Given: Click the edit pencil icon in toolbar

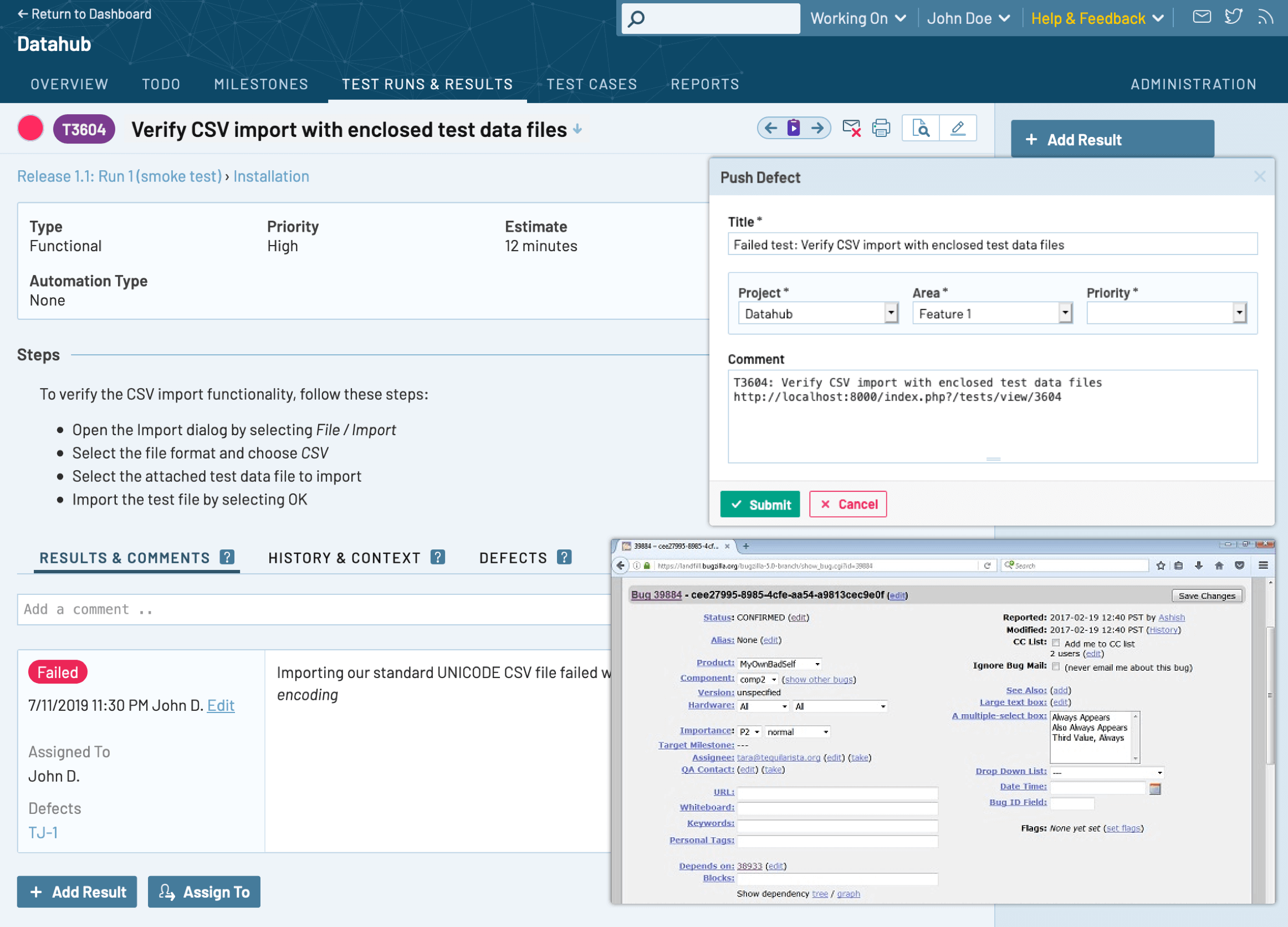Looking at the screenshot, I should click(x=956, y=128).
